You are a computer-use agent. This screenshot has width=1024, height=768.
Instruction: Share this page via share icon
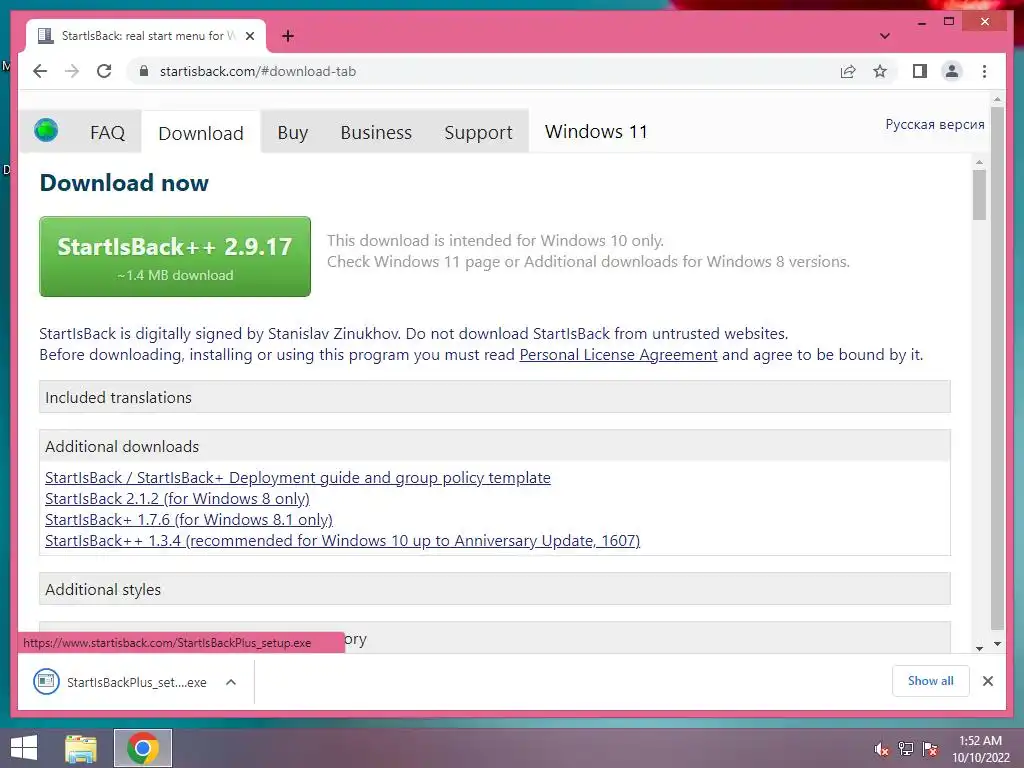point(848,72)
